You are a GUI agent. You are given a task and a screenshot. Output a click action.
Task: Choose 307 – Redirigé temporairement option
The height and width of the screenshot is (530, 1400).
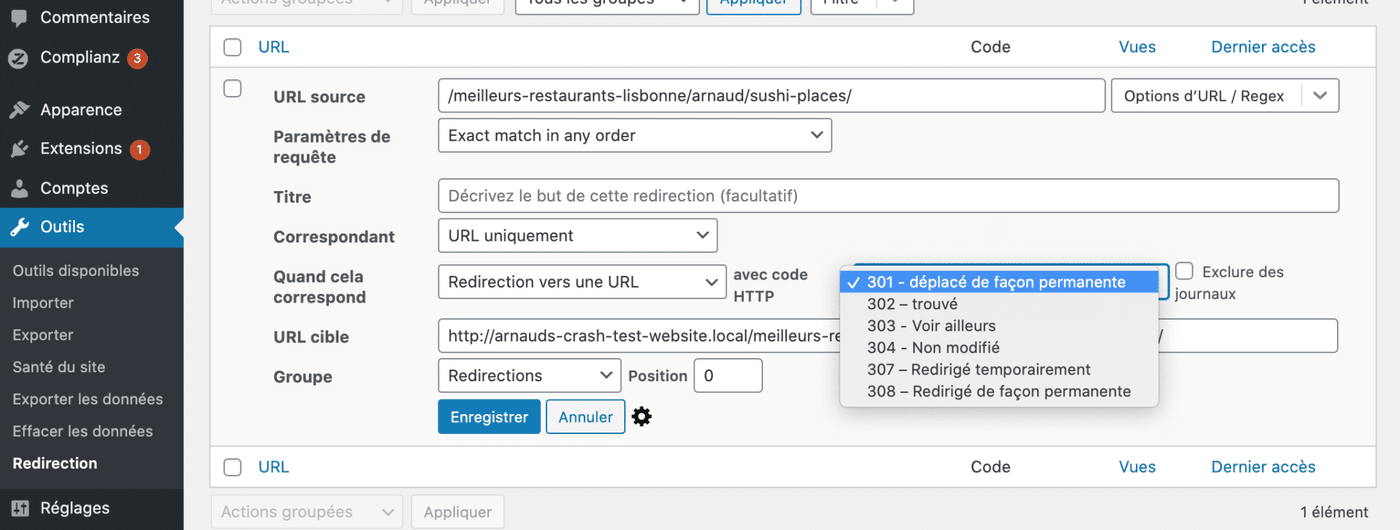click(x=978, y=370)
